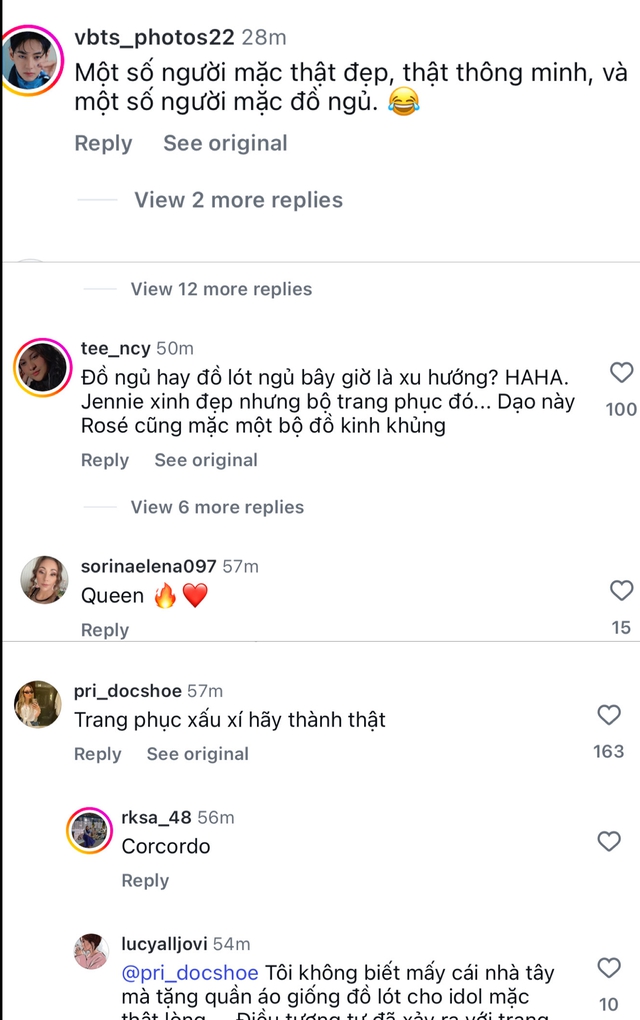The width and height of the screenshot is (640, 1020).
Task: Tap the heart next to pri_docshoe's comment
Action: click(x=608, y=715)
